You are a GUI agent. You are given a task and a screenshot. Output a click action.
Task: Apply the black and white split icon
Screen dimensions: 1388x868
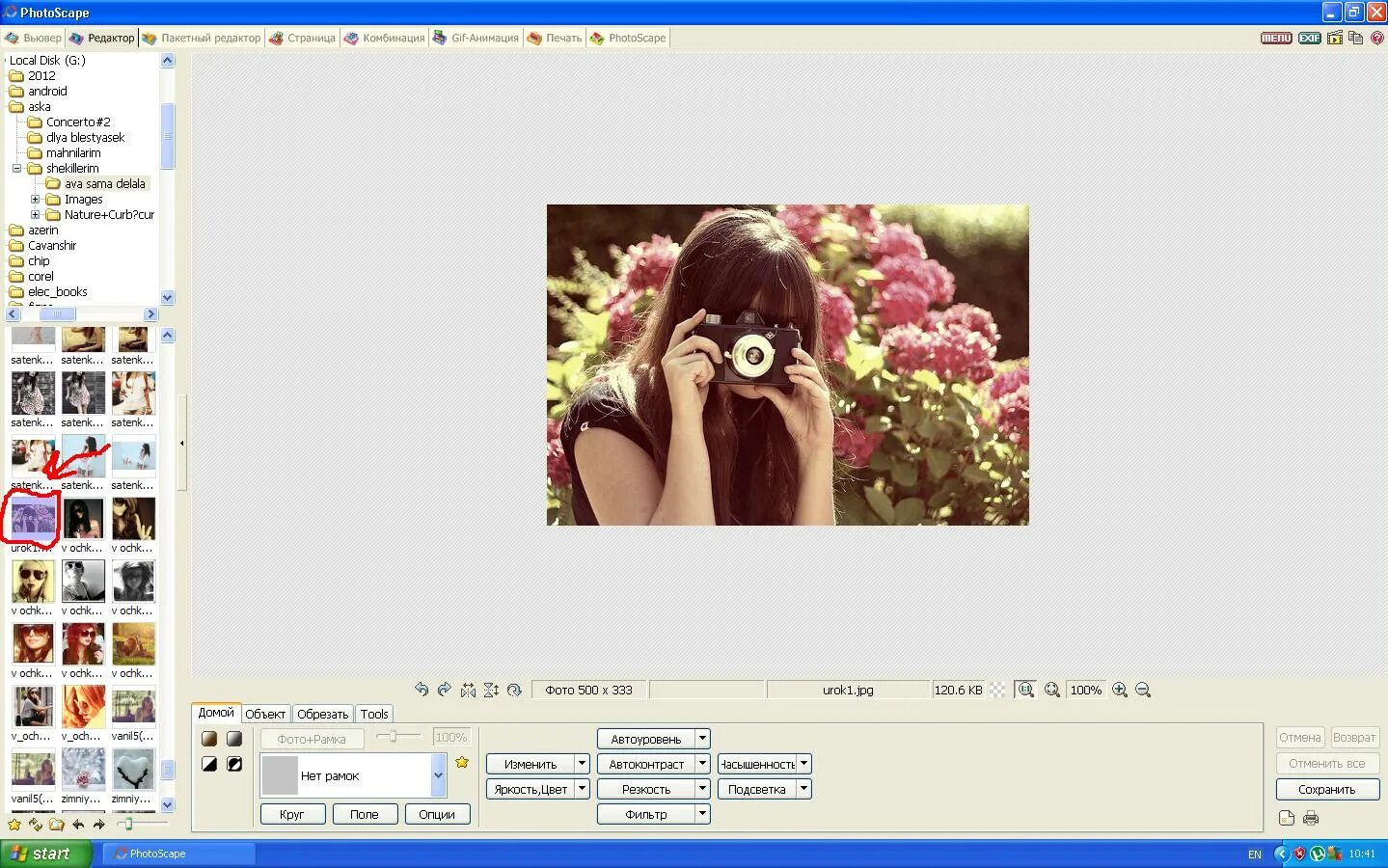click(x=209, y=764)
